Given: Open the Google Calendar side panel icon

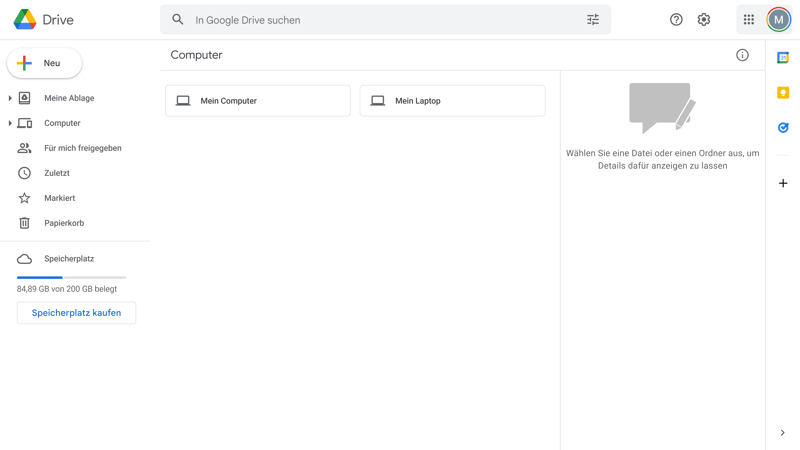Looking at the screenshot, I should pyautogui.click(x=783, y=58).
